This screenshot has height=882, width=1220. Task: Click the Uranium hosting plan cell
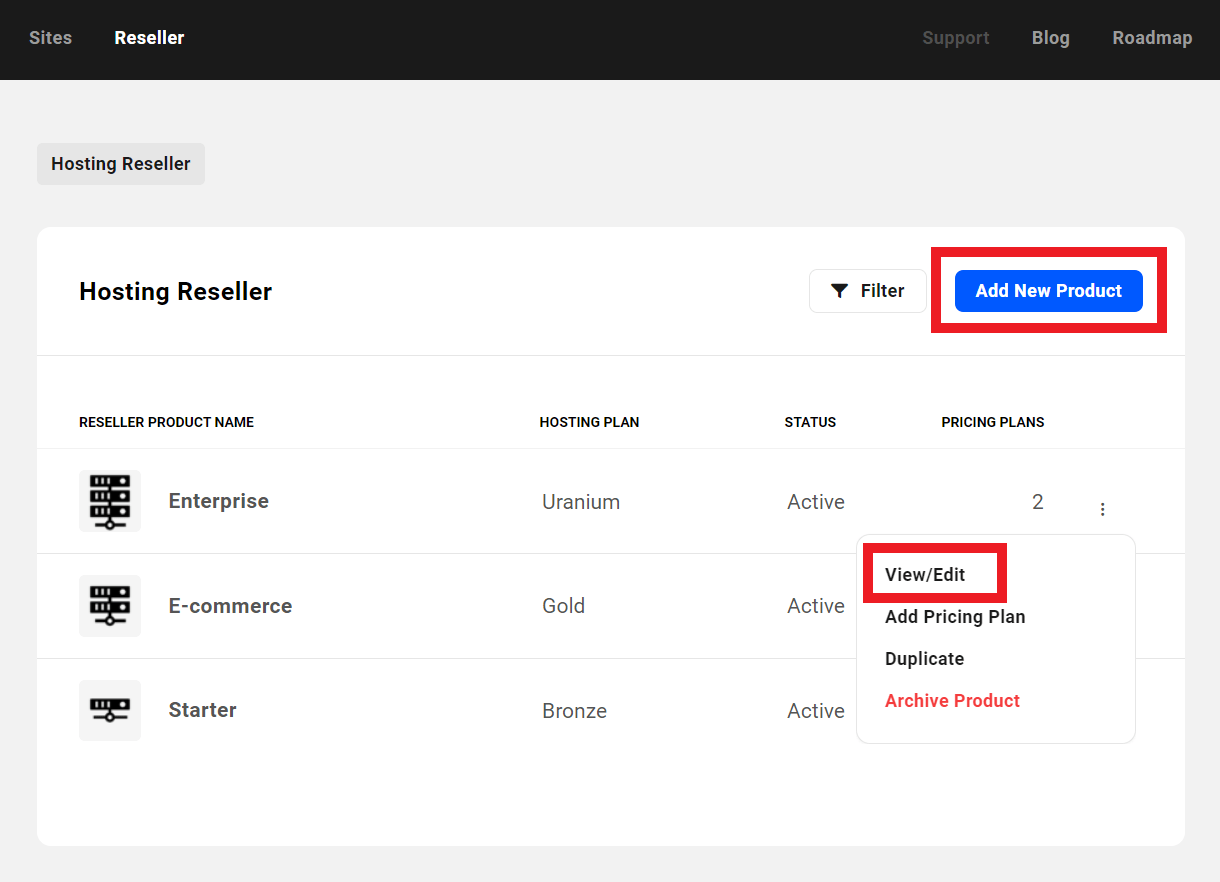581,502
